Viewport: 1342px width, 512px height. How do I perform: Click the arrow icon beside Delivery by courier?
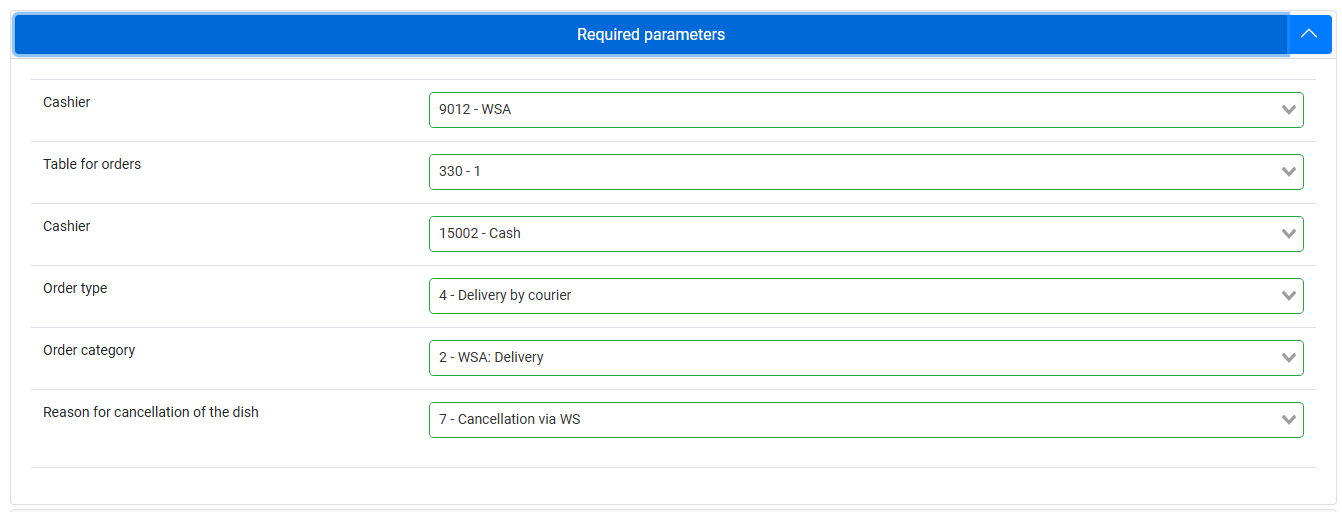(x=1289, y=296)
